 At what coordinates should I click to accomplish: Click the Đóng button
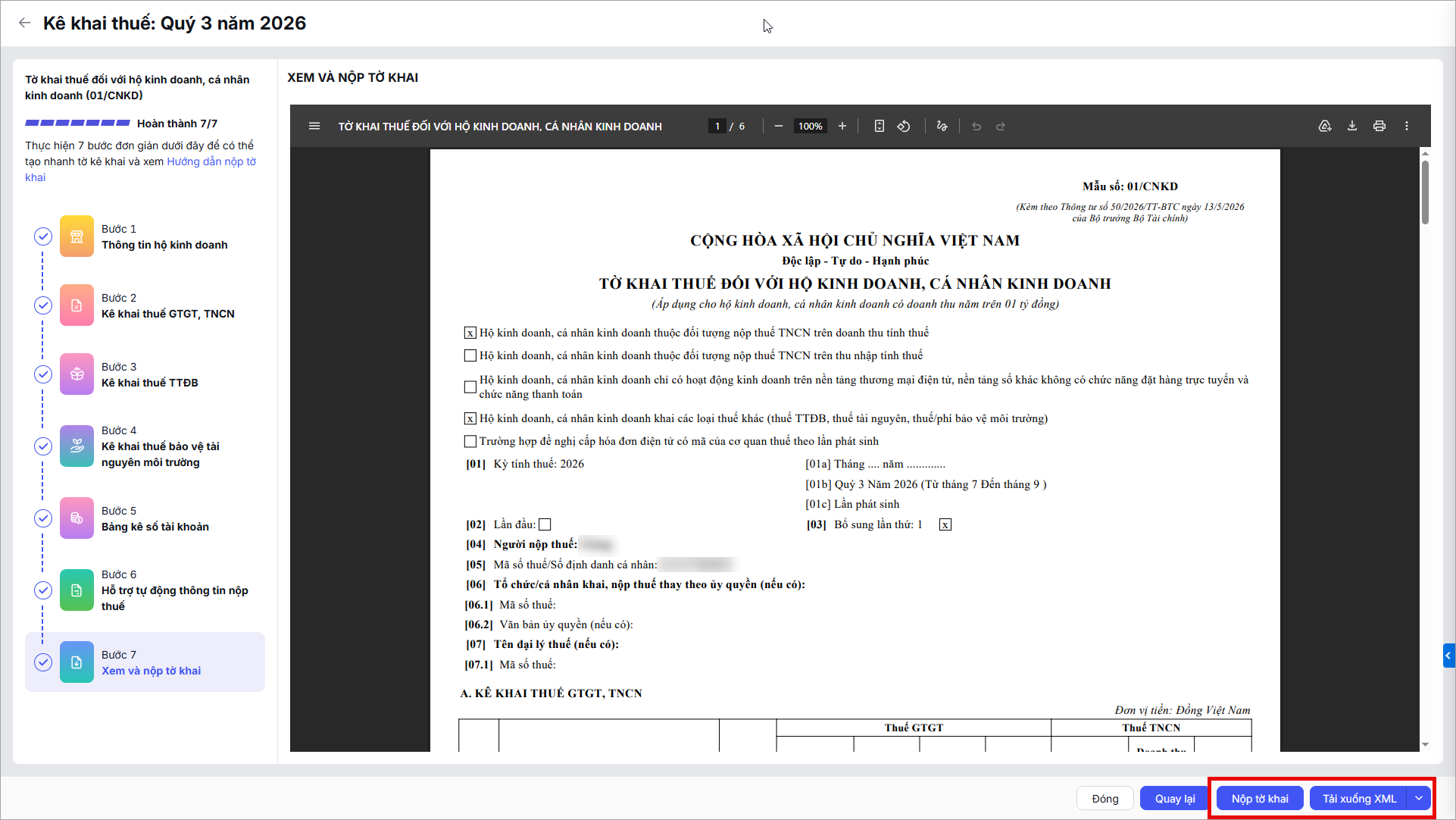pyautogui.click(x=1105, y=799)
